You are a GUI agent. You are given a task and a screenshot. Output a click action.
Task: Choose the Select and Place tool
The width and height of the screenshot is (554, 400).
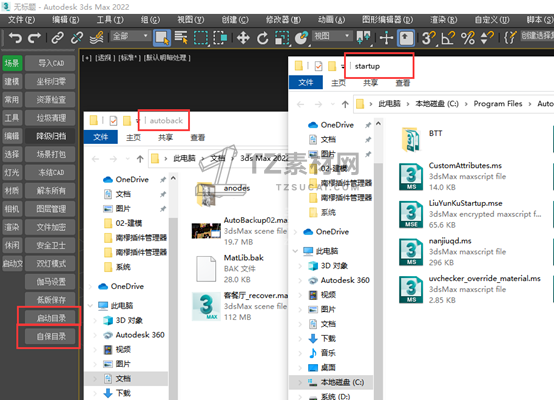click(x=301, y=37)
